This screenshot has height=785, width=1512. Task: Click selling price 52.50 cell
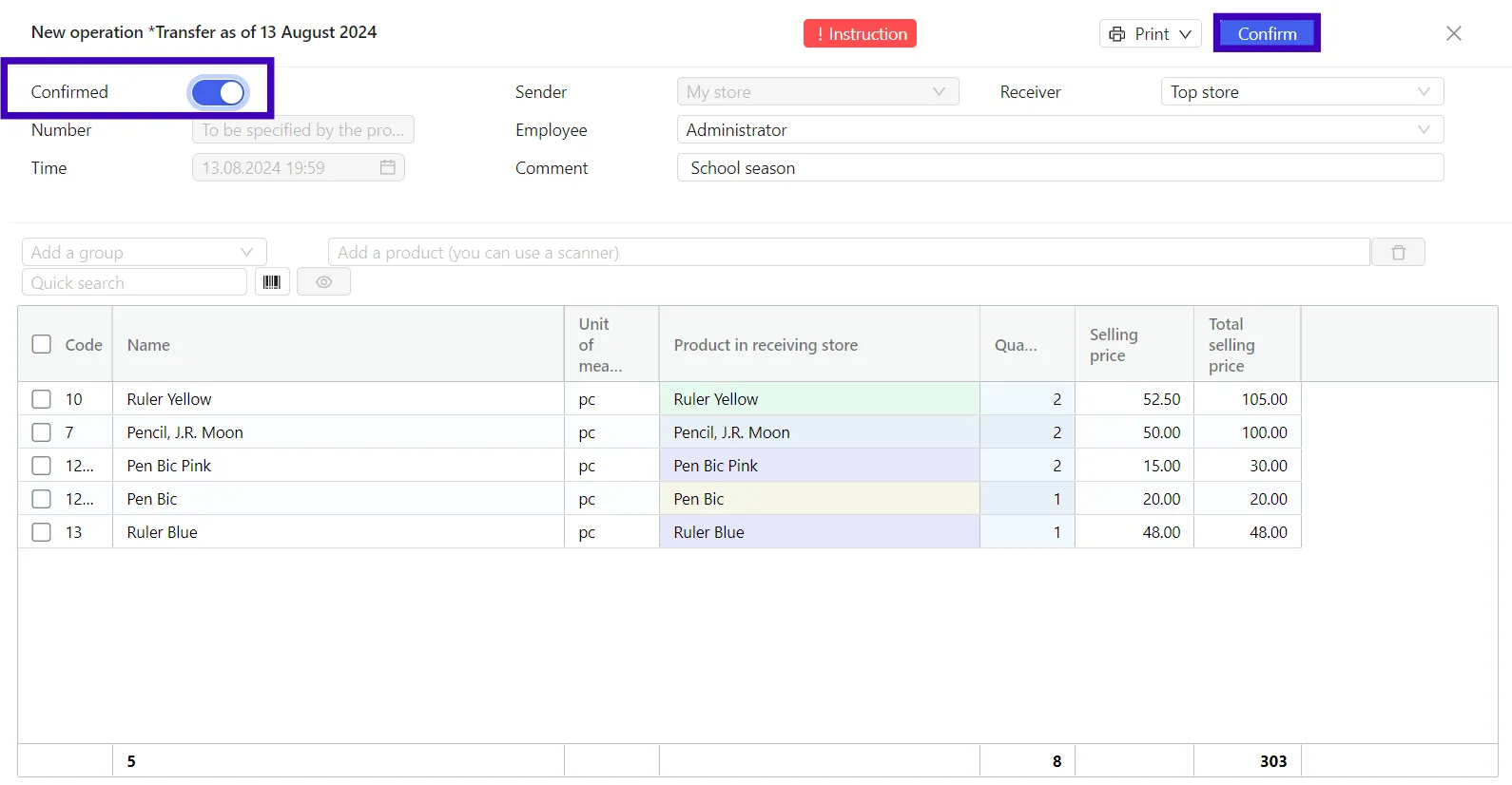pos(1134,399)
